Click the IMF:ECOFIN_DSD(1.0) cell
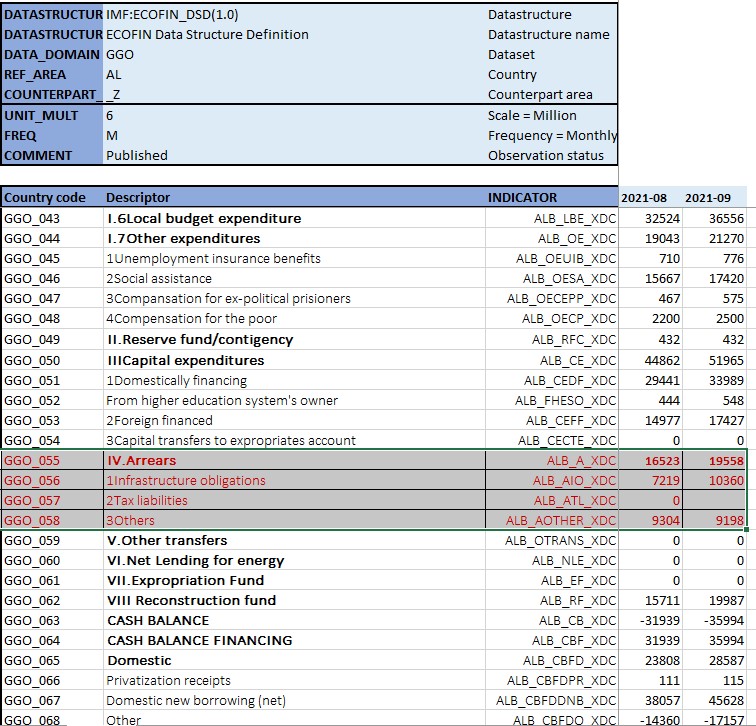 click(x=172, y=14)
